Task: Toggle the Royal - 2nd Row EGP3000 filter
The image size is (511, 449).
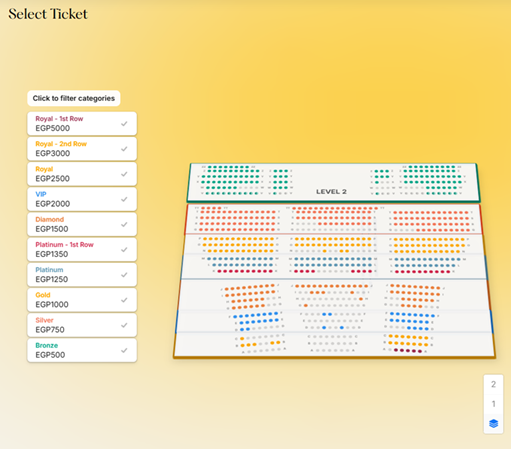Action: [x=82, y=149]
